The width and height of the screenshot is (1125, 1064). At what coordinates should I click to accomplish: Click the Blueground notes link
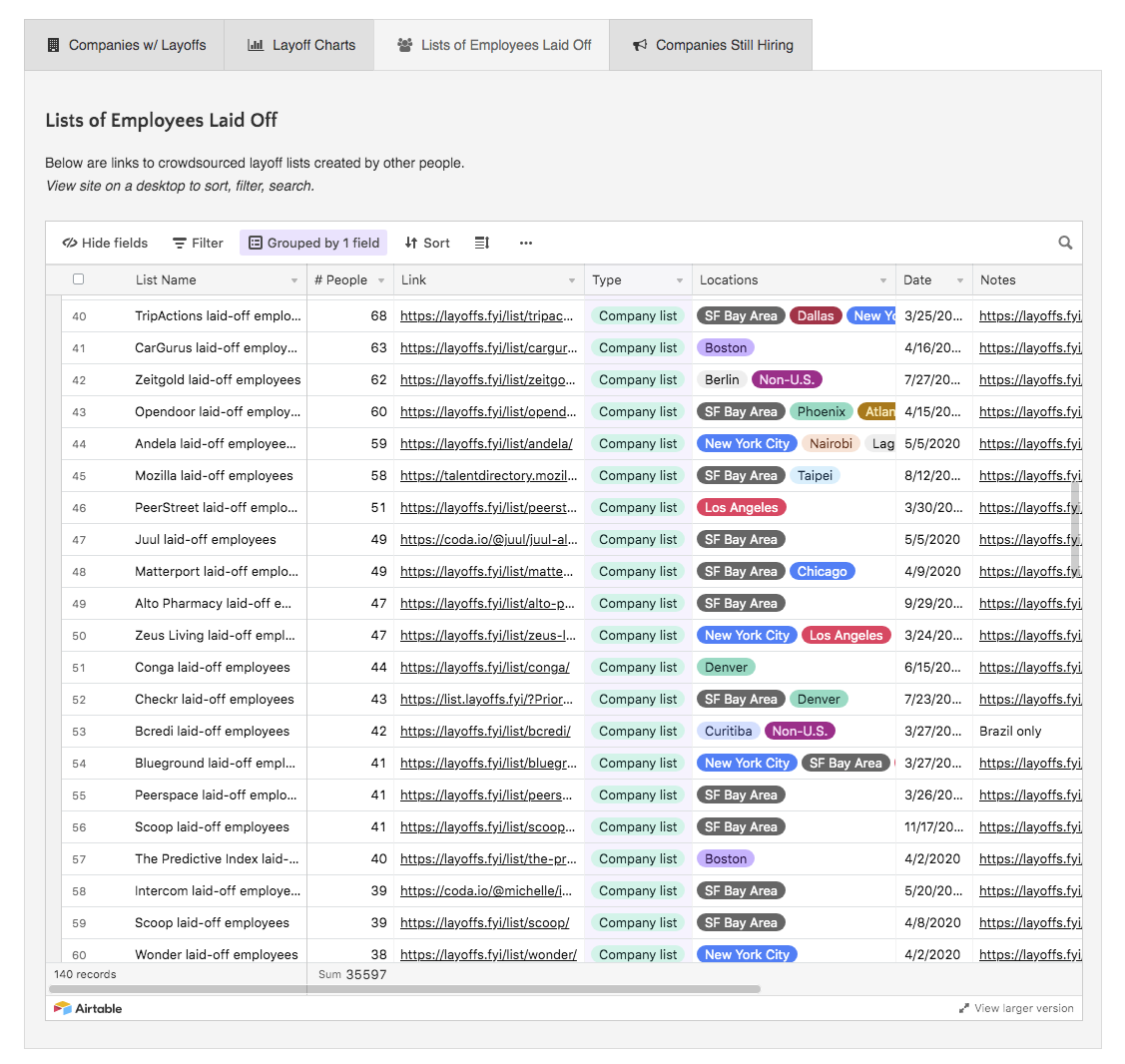1030,764
